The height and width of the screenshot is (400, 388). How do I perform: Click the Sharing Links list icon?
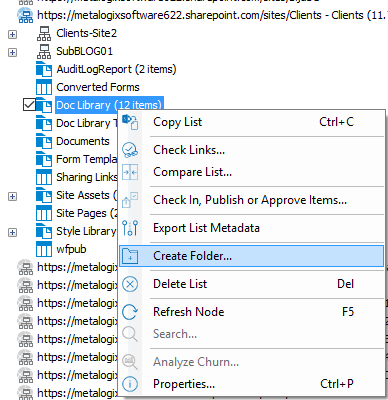44,177
